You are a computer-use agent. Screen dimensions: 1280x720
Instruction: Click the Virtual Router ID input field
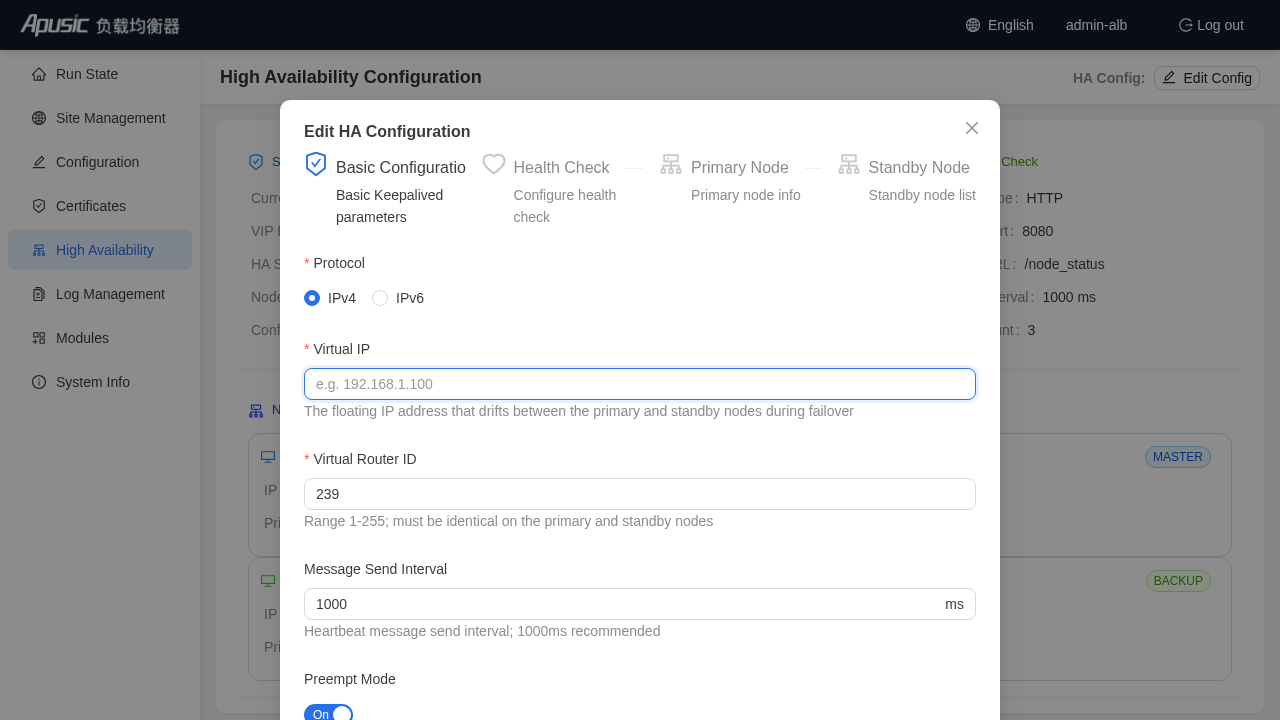click(x=640, y=494)
